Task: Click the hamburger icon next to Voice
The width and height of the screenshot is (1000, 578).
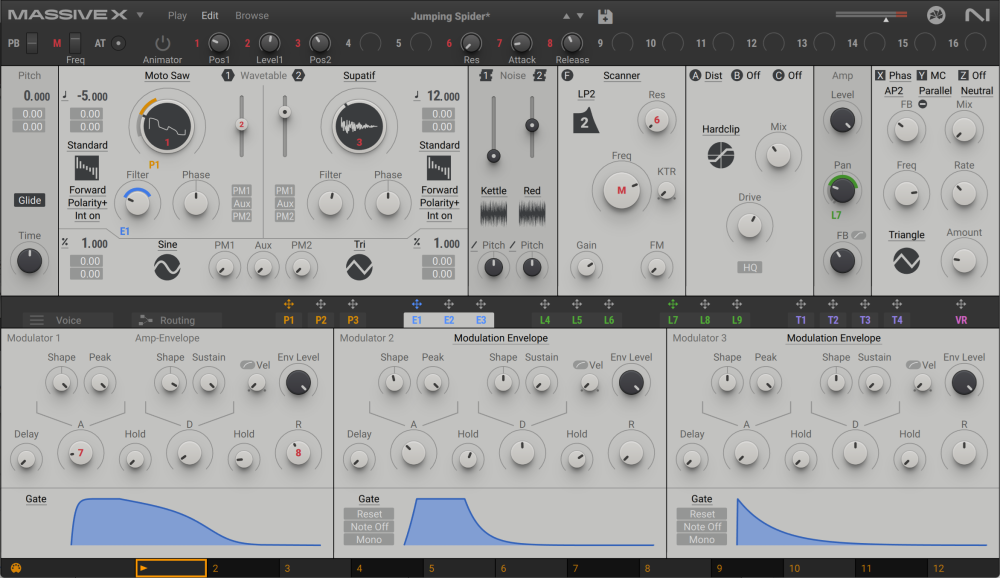Action: pos(37,320)
